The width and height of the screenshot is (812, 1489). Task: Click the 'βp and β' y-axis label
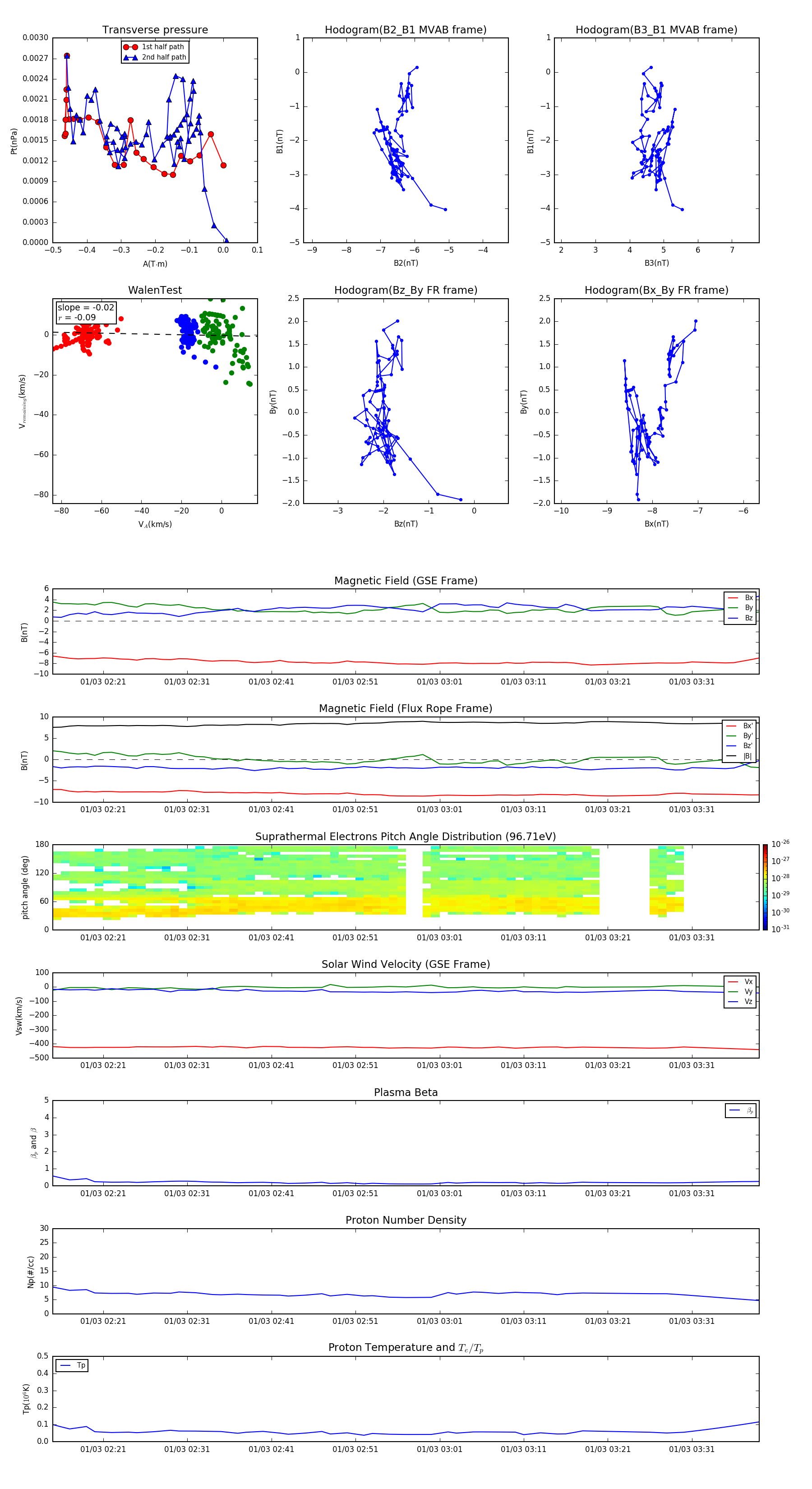pos(33,1143)
